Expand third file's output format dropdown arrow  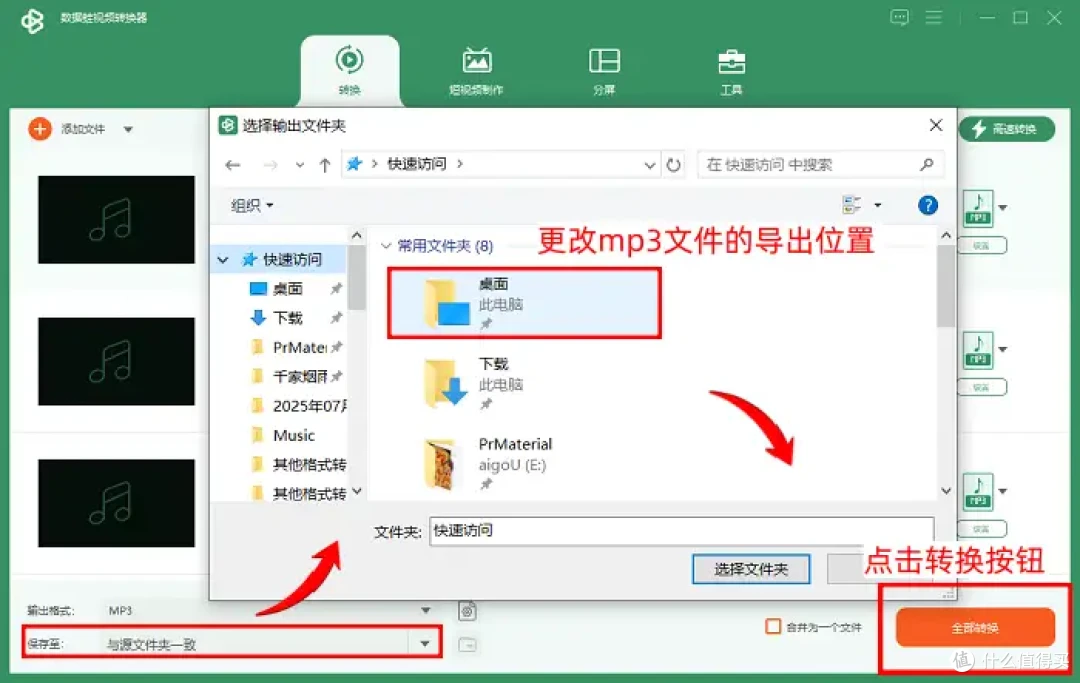point(1003,492)
